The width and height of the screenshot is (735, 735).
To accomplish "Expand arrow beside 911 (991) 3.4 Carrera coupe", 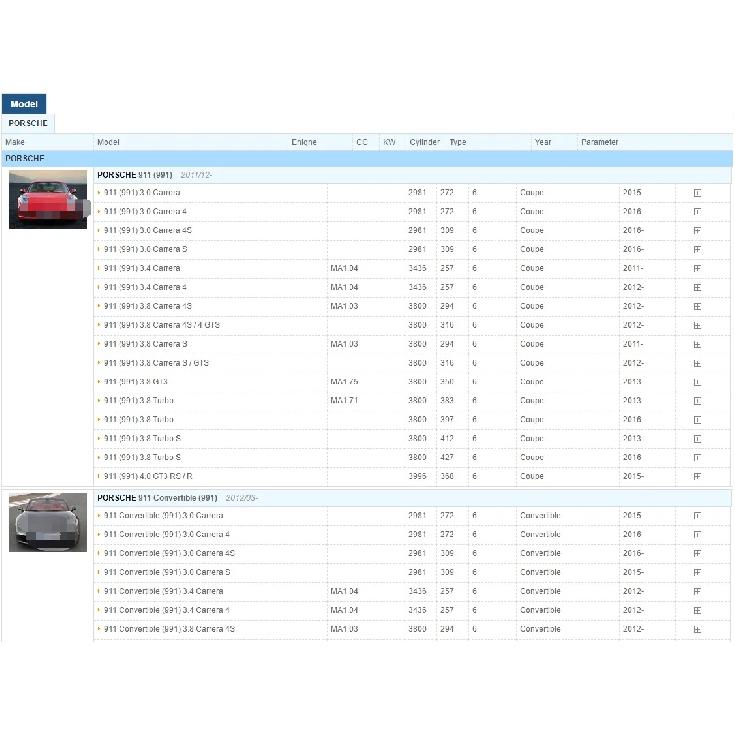I will [99, 269].
